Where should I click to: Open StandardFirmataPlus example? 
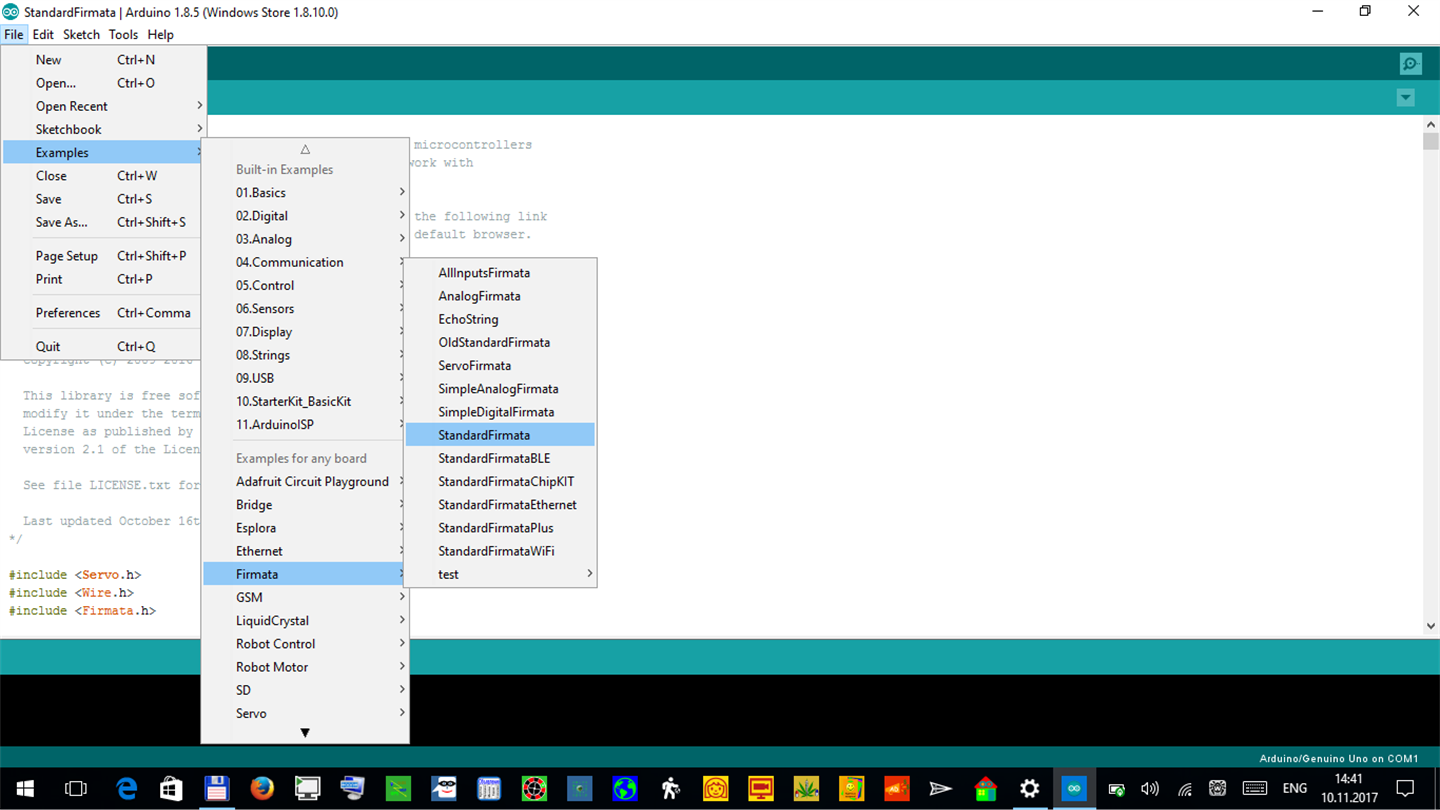500,528
